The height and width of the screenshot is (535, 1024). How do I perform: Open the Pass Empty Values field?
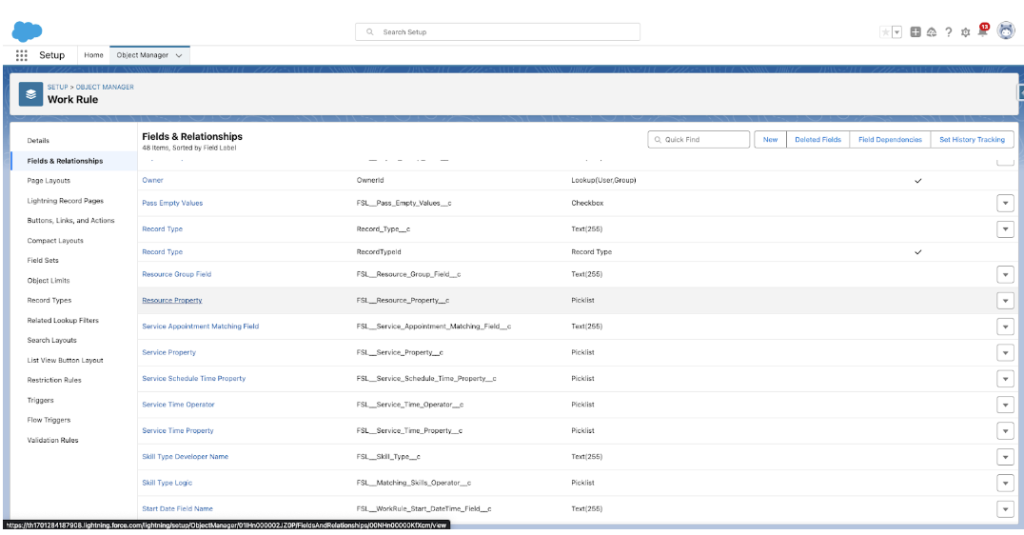pos(172,203)
